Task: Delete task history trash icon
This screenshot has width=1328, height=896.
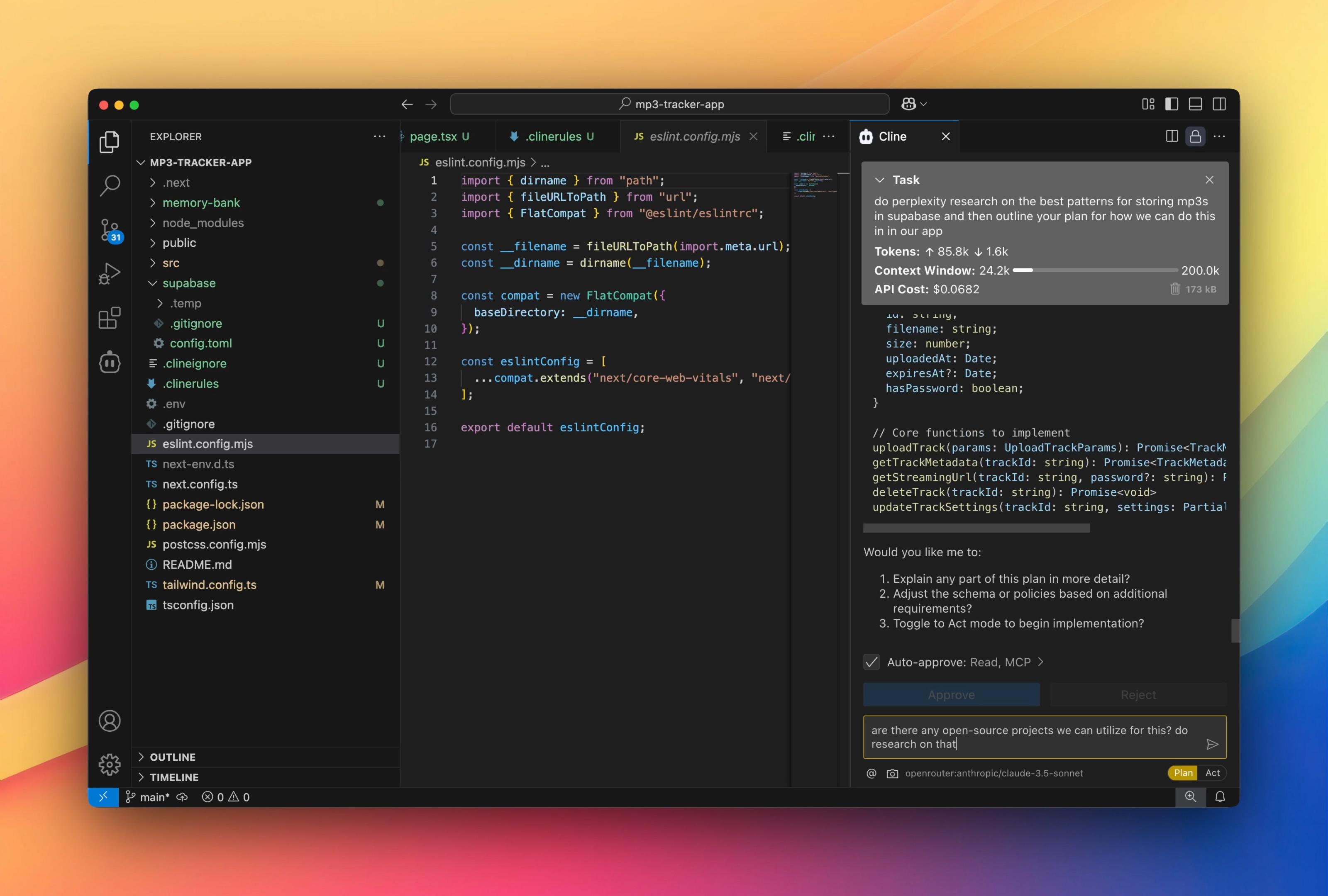Action: [x=1175, y=289]
